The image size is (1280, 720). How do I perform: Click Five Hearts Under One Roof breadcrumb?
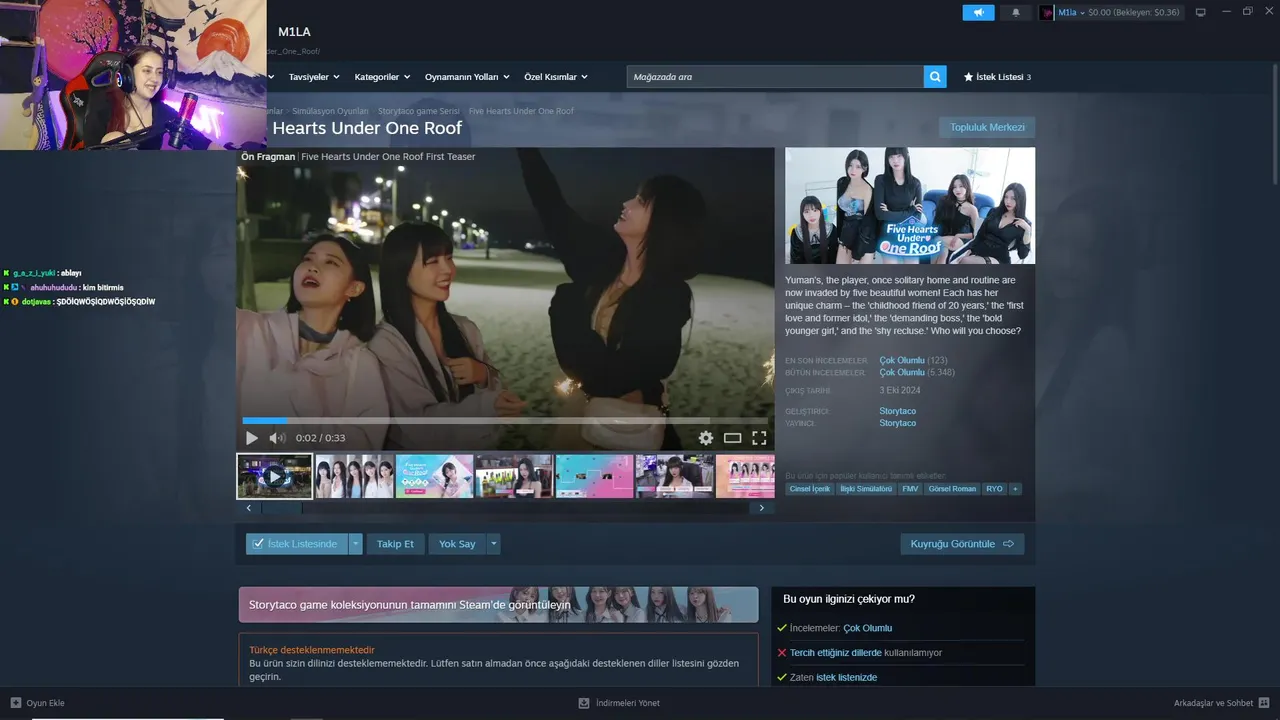521,111
